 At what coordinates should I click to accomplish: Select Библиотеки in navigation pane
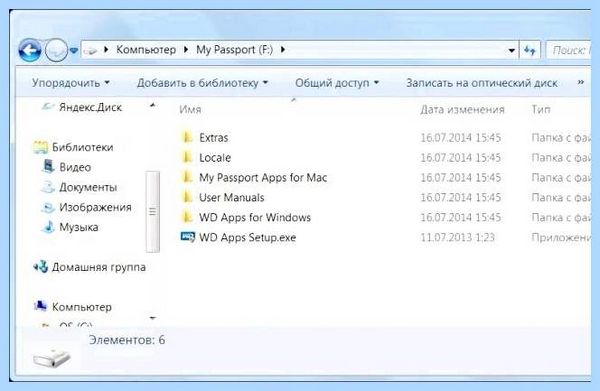82,147
